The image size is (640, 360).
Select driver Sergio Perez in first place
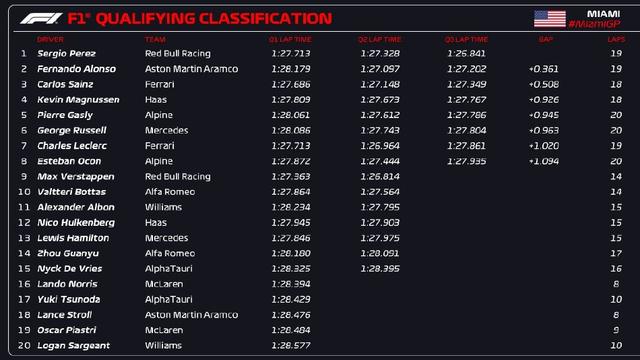(67, 53)
